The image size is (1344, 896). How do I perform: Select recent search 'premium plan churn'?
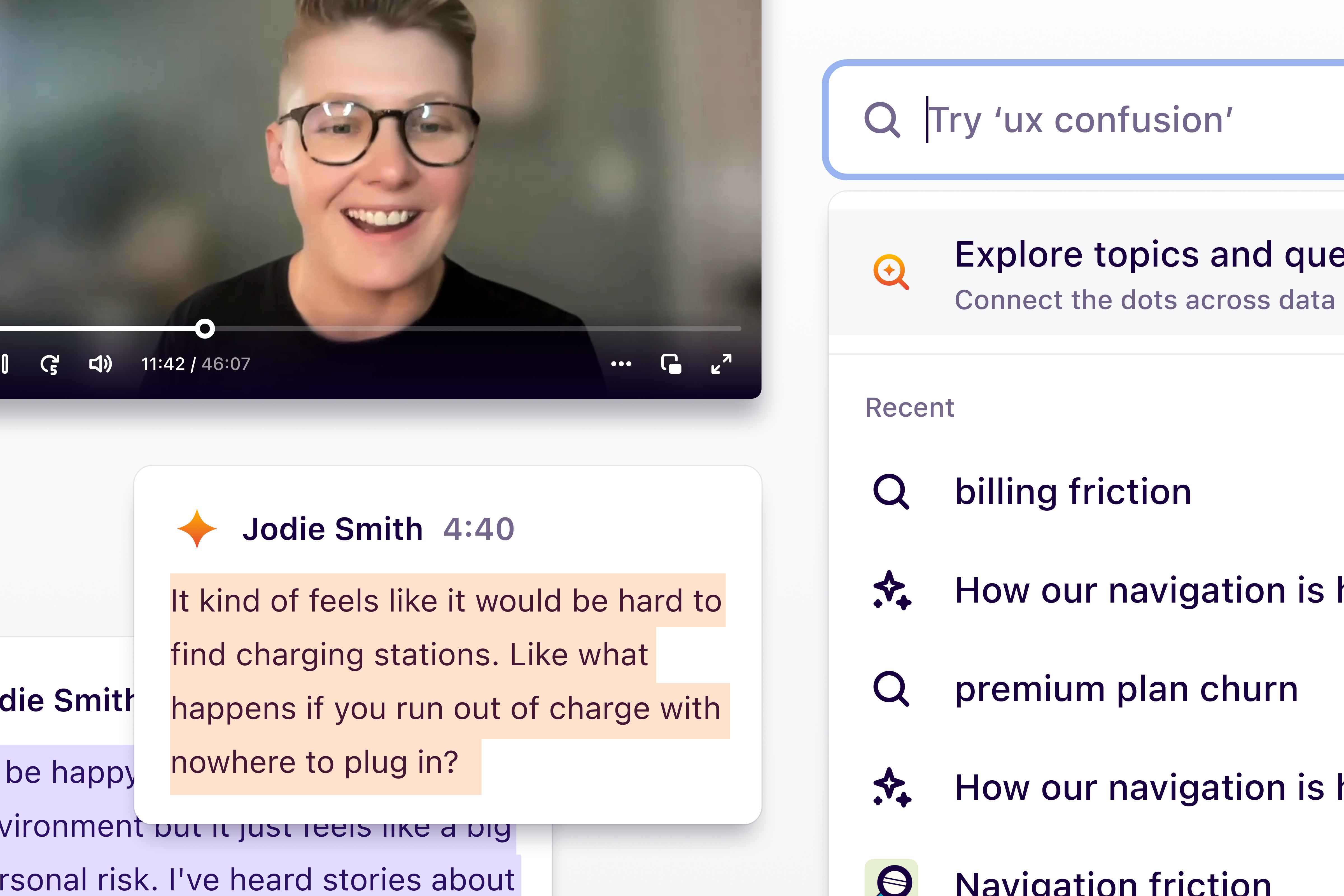(1126, 689)
